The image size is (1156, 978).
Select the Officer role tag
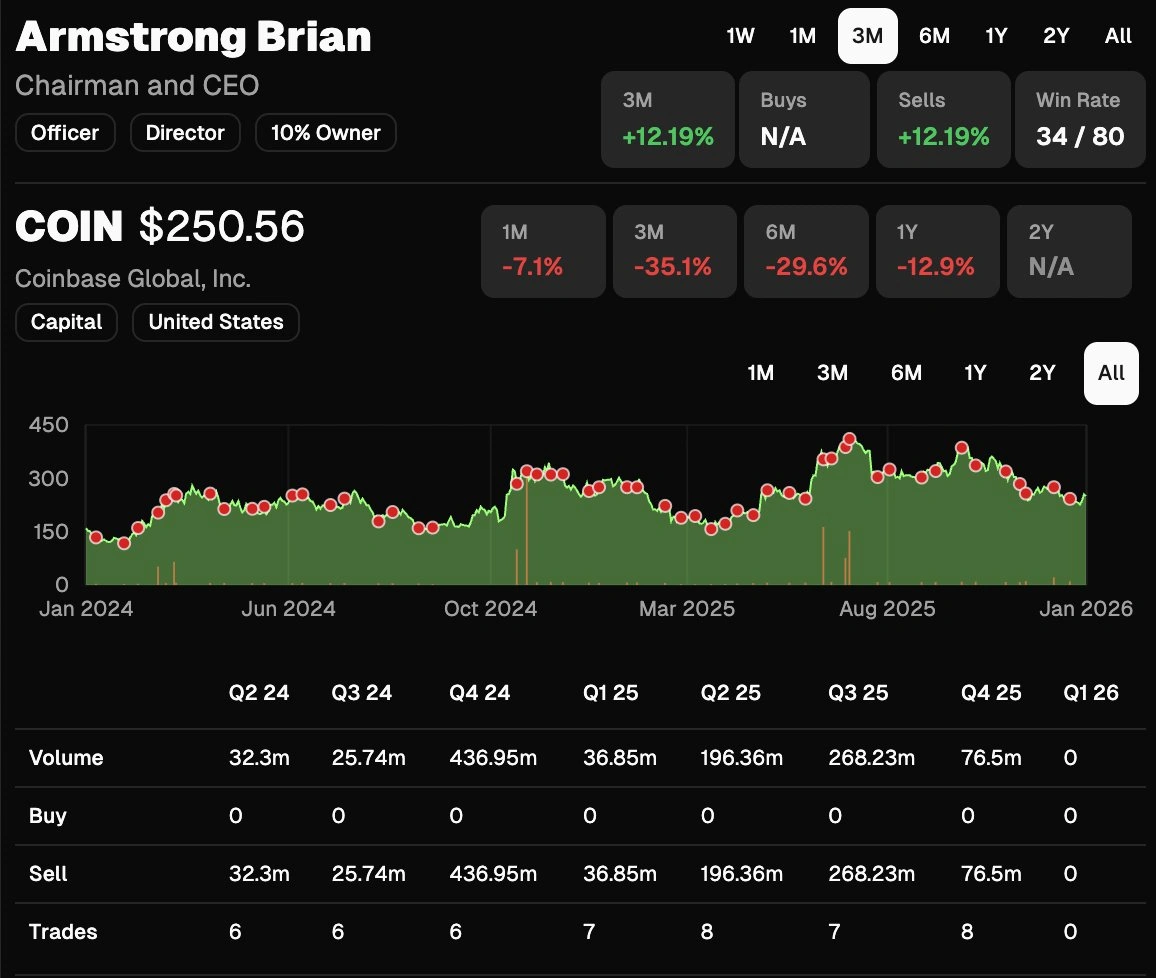point(65,132)
